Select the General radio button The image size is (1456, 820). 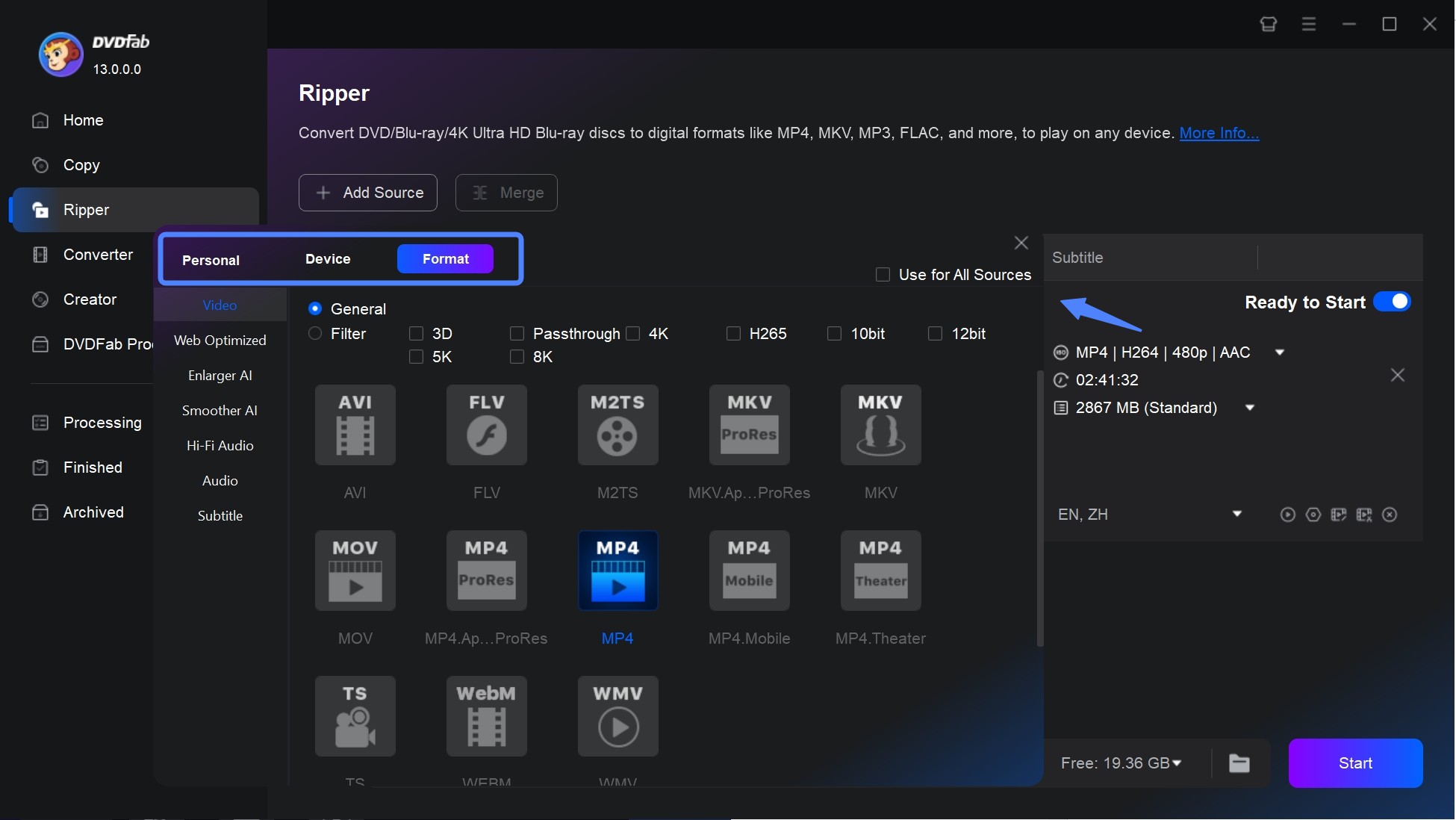pos(315,308)
